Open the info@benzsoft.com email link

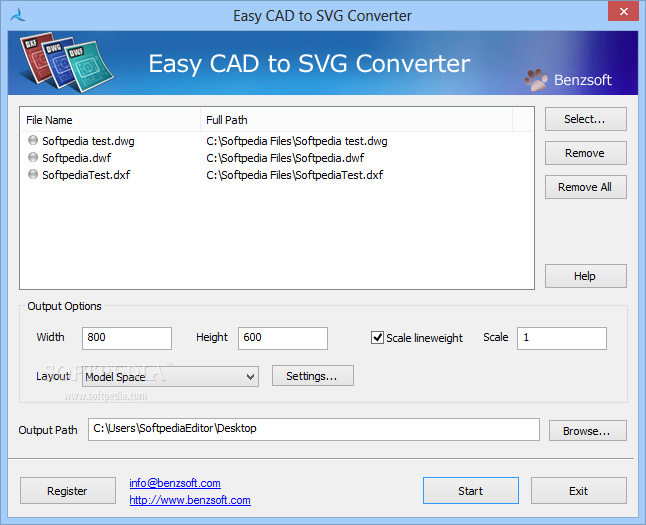175,483
